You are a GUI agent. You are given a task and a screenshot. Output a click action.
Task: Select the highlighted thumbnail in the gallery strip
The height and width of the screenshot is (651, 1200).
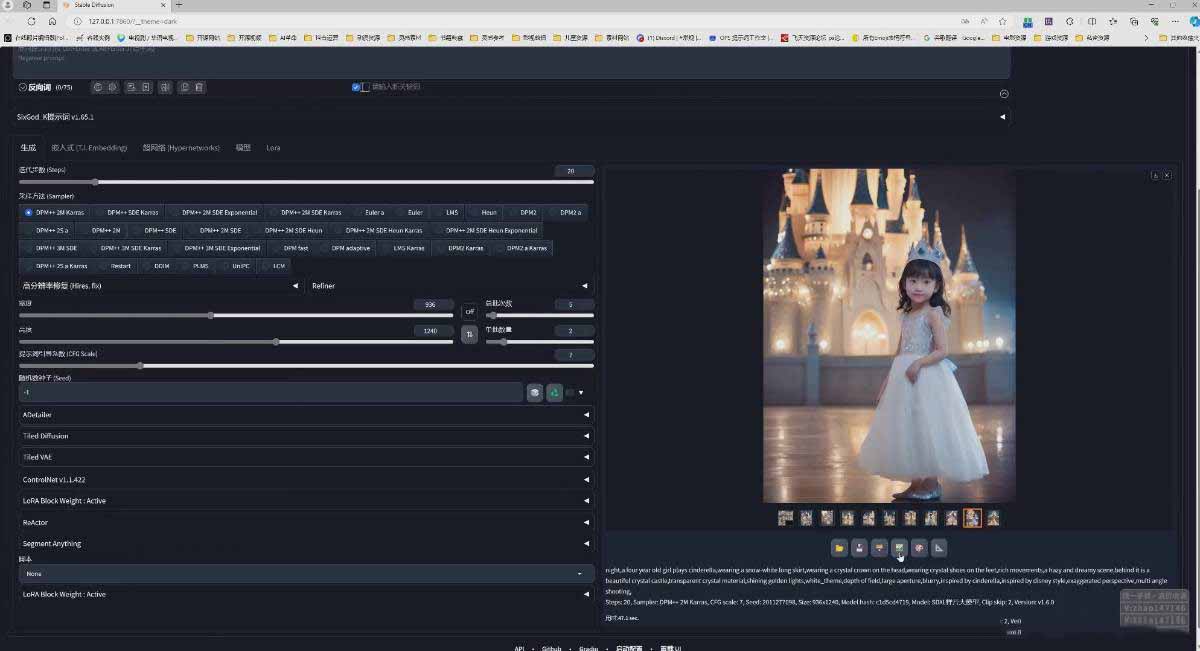(971, 518)
